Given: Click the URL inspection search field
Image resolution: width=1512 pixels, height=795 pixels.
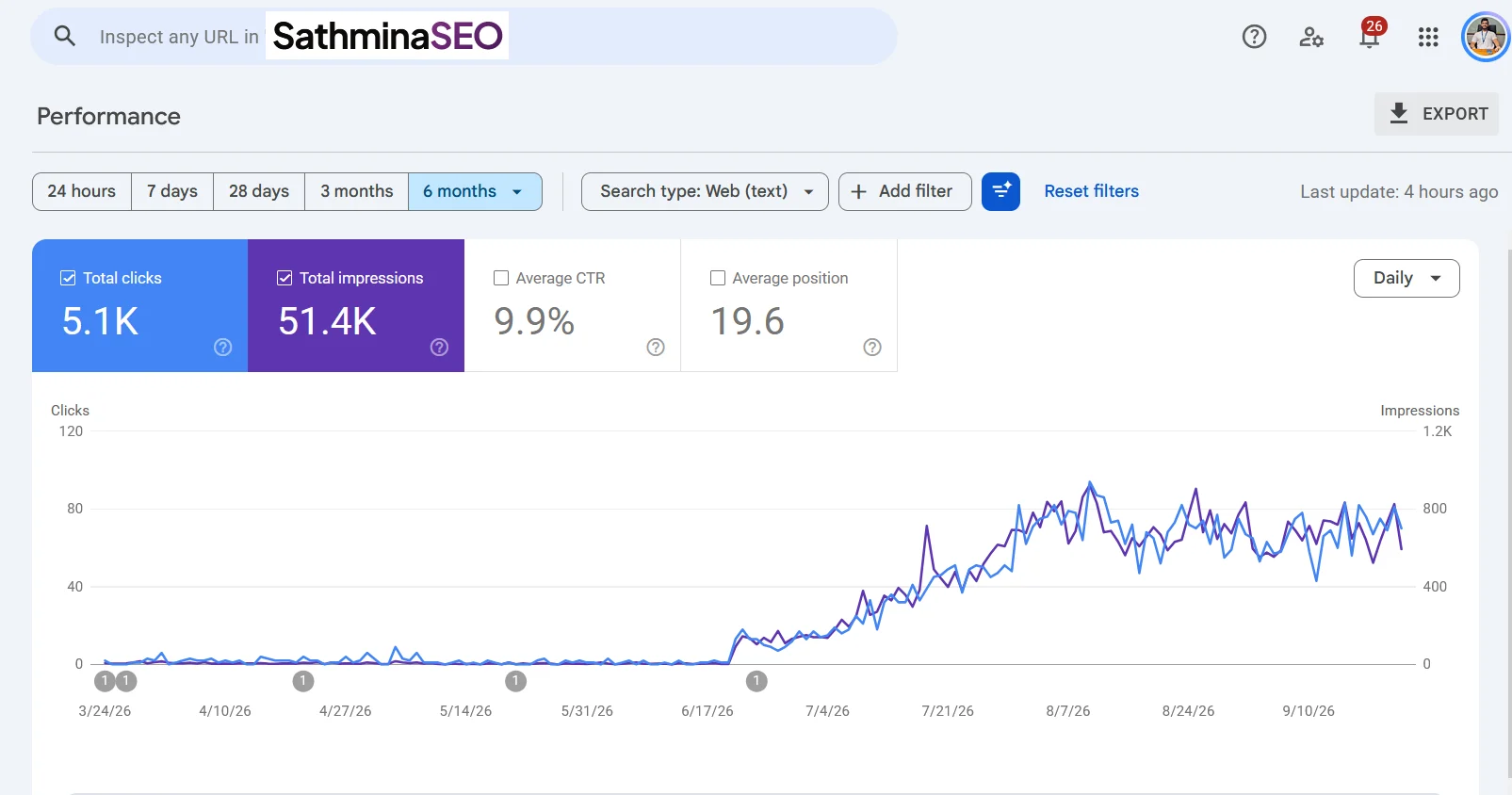Looking at the screenshot, I should pyautogui.click(x=464, y=37).
